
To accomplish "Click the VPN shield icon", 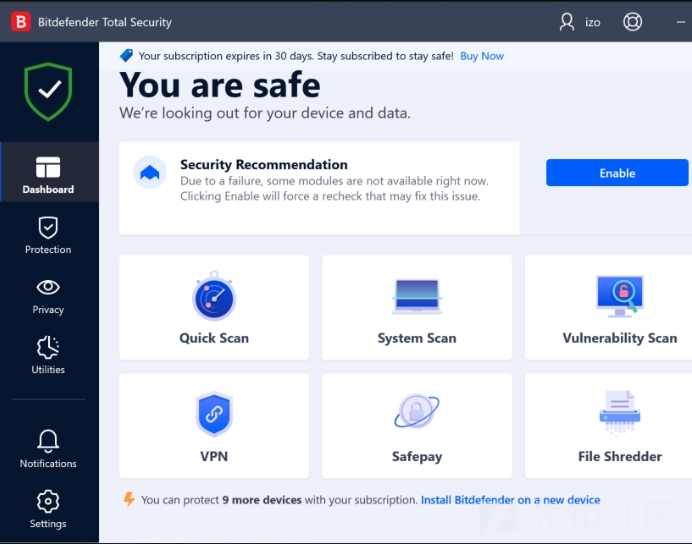I will click(214, 414).
